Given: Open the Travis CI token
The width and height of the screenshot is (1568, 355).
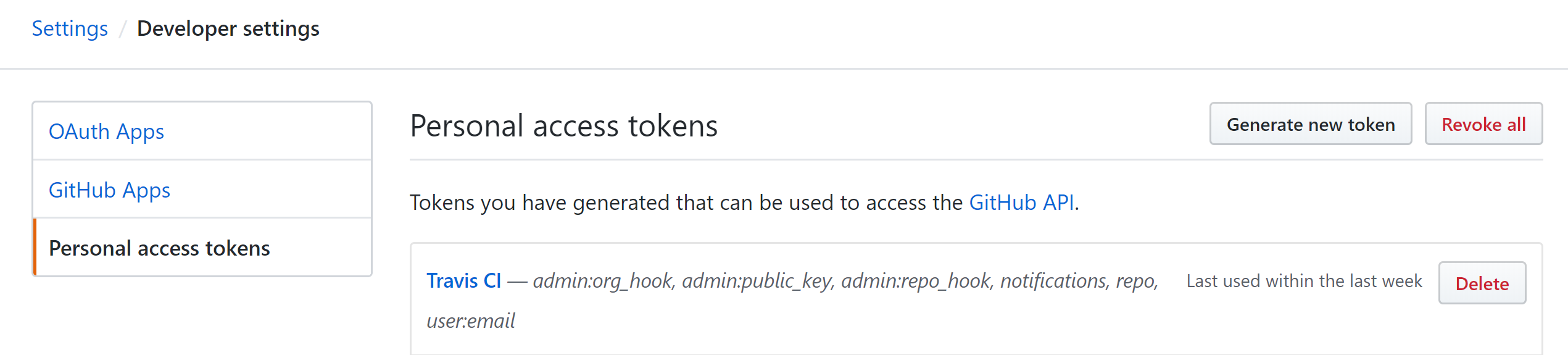Looking at the screenshot, I should (463, 281).
